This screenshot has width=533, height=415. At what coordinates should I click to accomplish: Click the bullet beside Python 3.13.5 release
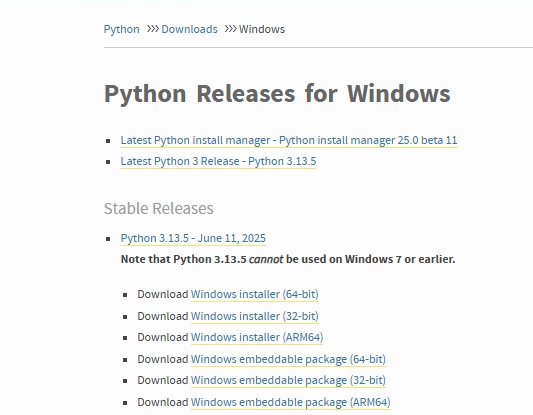[x=108, y=239]
